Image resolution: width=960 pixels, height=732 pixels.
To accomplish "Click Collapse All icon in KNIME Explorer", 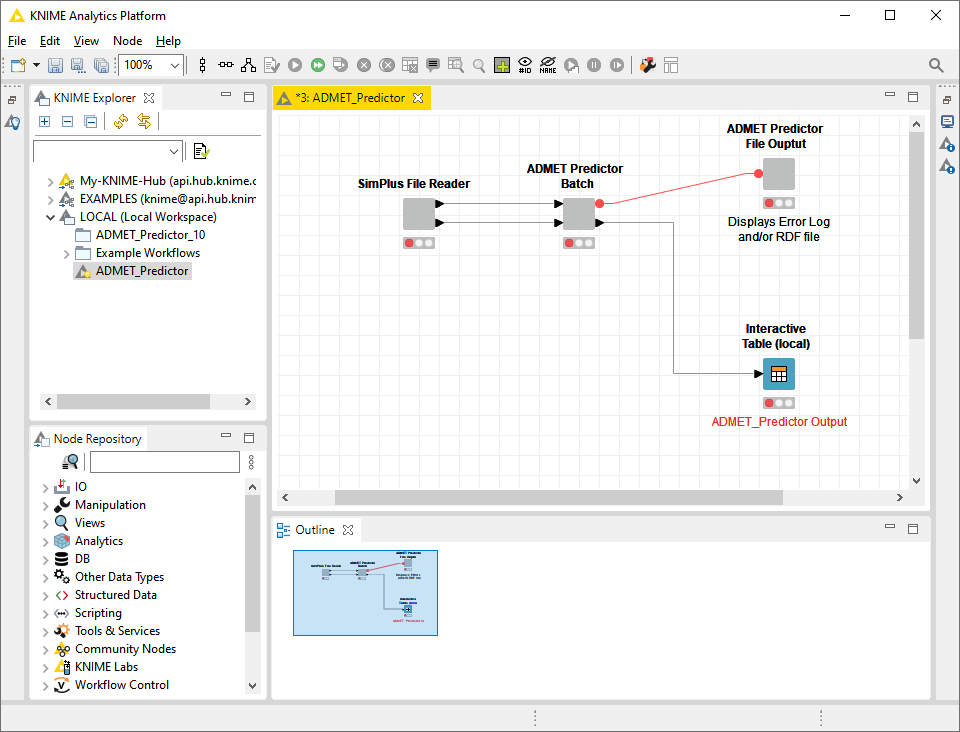I will click(91, 121).
